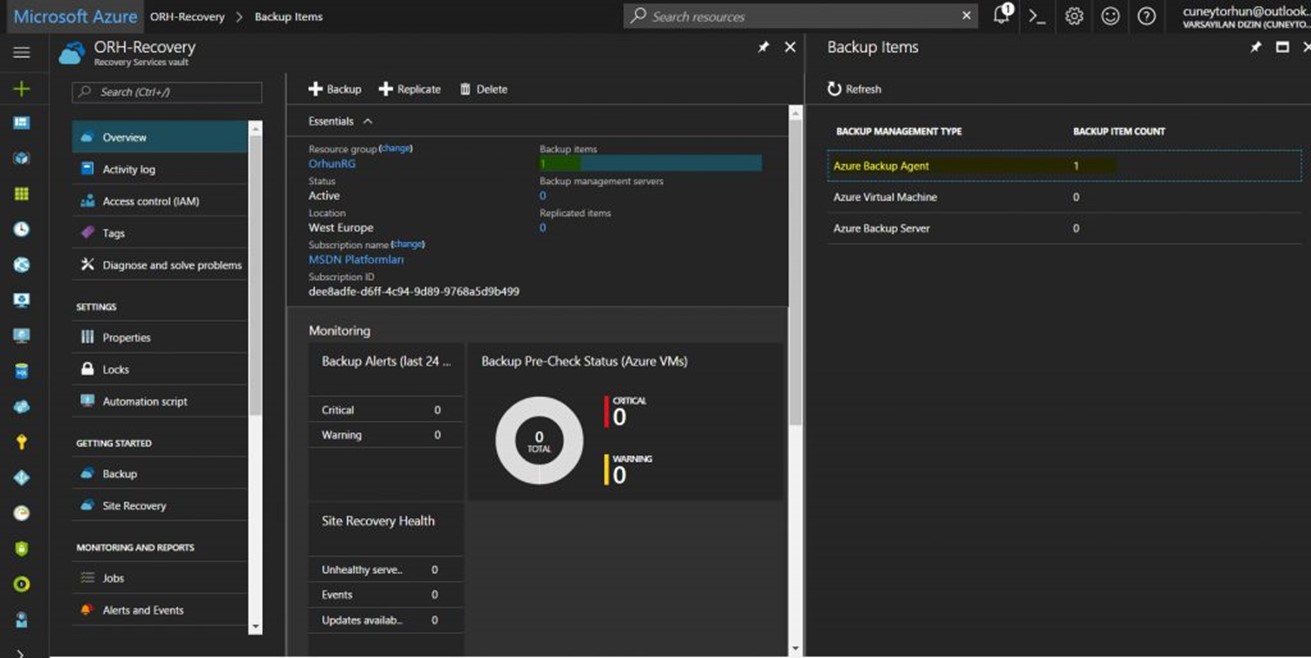The width and height of the screenshot is (1311, 658).
Task: Open the Backup Pre-Check Status donut chart
Action: click(x=539, y=441)
